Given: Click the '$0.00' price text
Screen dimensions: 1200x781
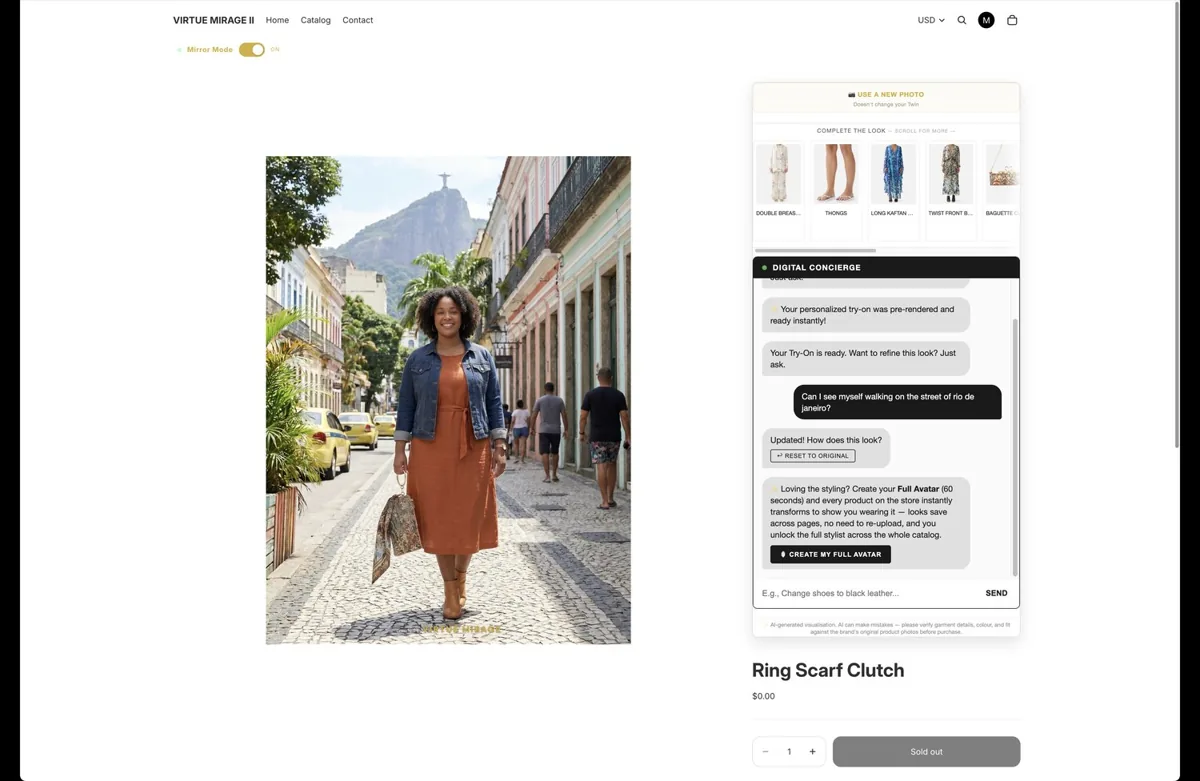Looking at the screenshot, I should coord(763,696).
